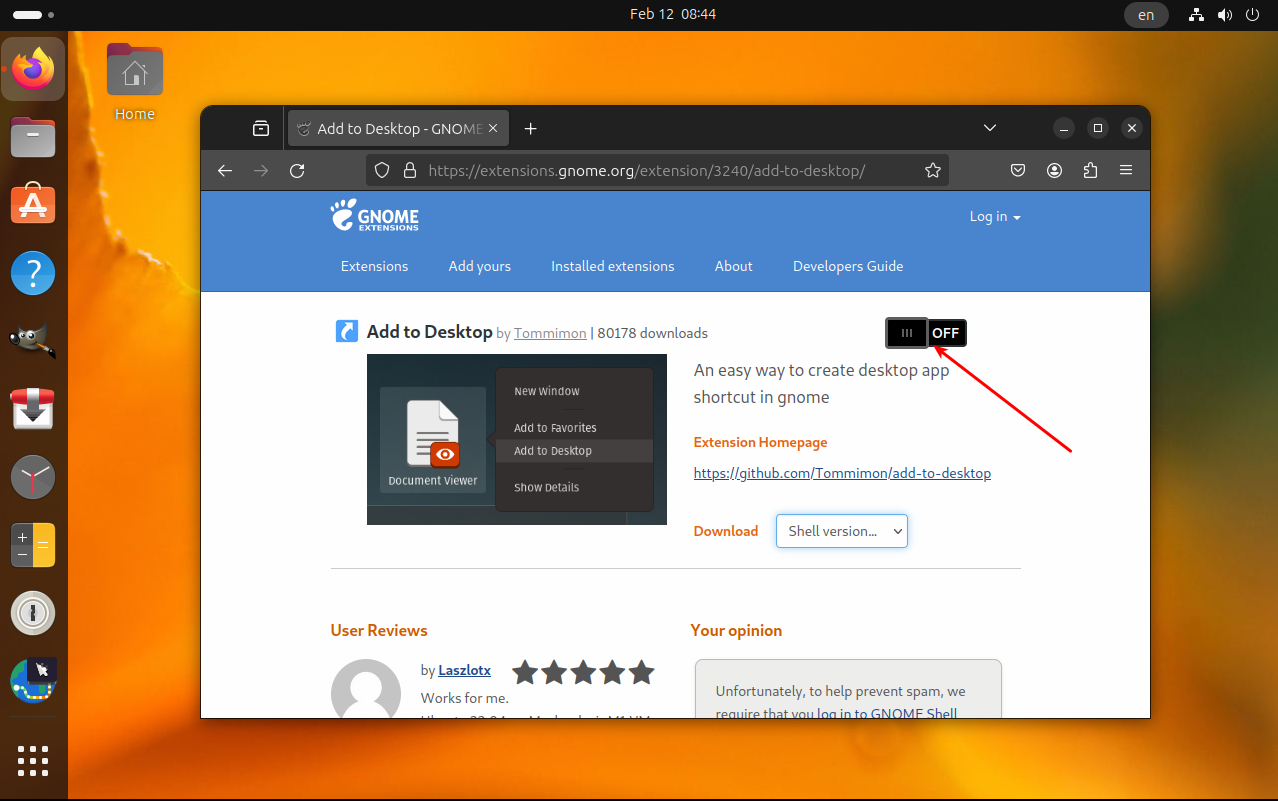Image resolution: width=1278 pixels, height=801 pixels.
Task: Open the list all tabs chevron
Action: [989, 128]
